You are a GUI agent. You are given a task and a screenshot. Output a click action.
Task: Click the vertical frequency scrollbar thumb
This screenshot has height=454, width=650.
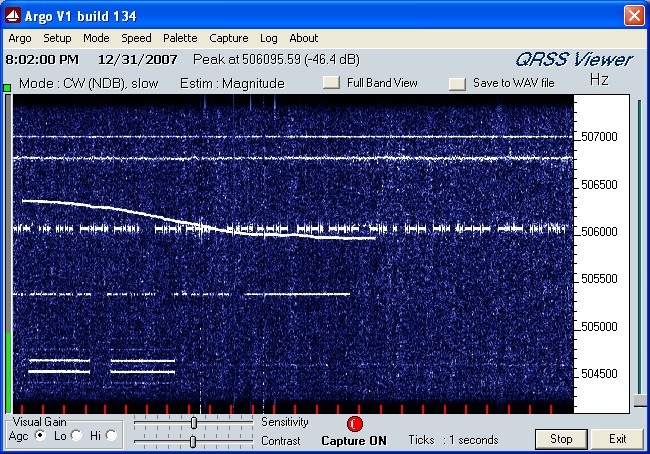(x=640, y=401)
